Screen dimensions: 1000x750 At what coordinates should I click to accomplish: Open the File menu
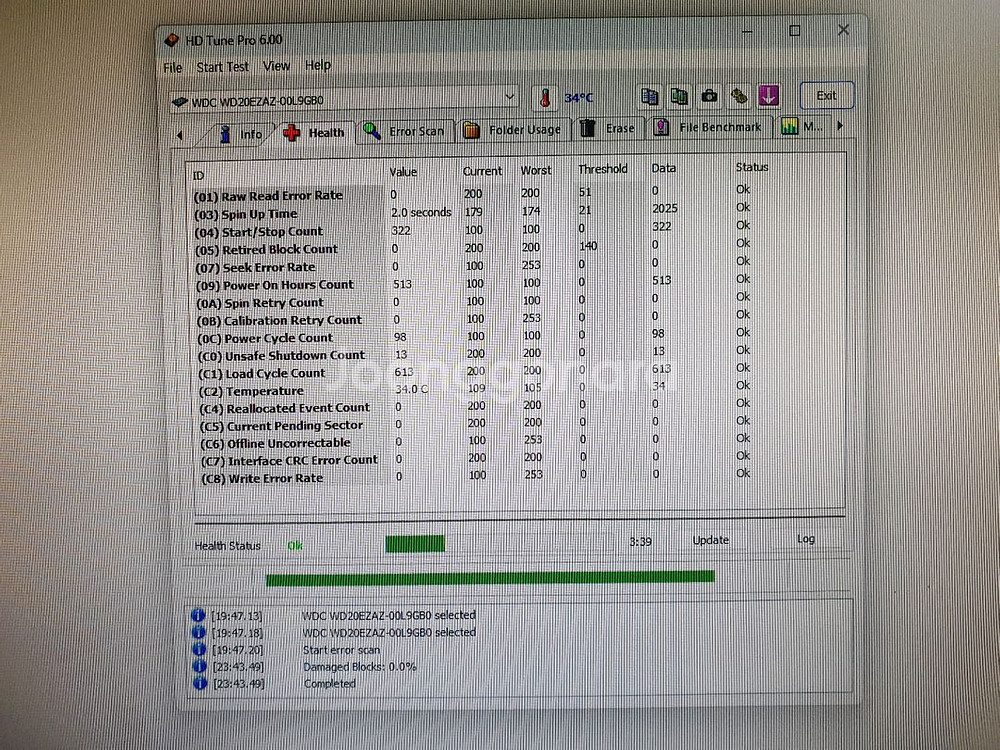click(173, 68)
